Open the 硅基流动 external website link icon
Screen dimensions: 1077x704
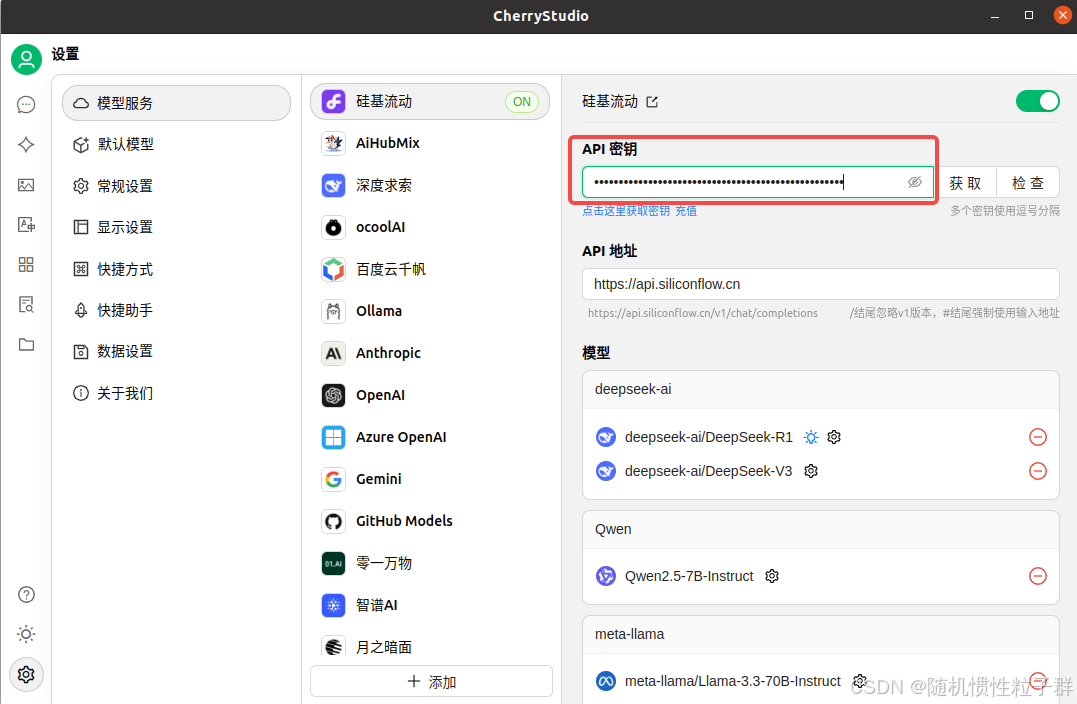(x=652, y=102)
